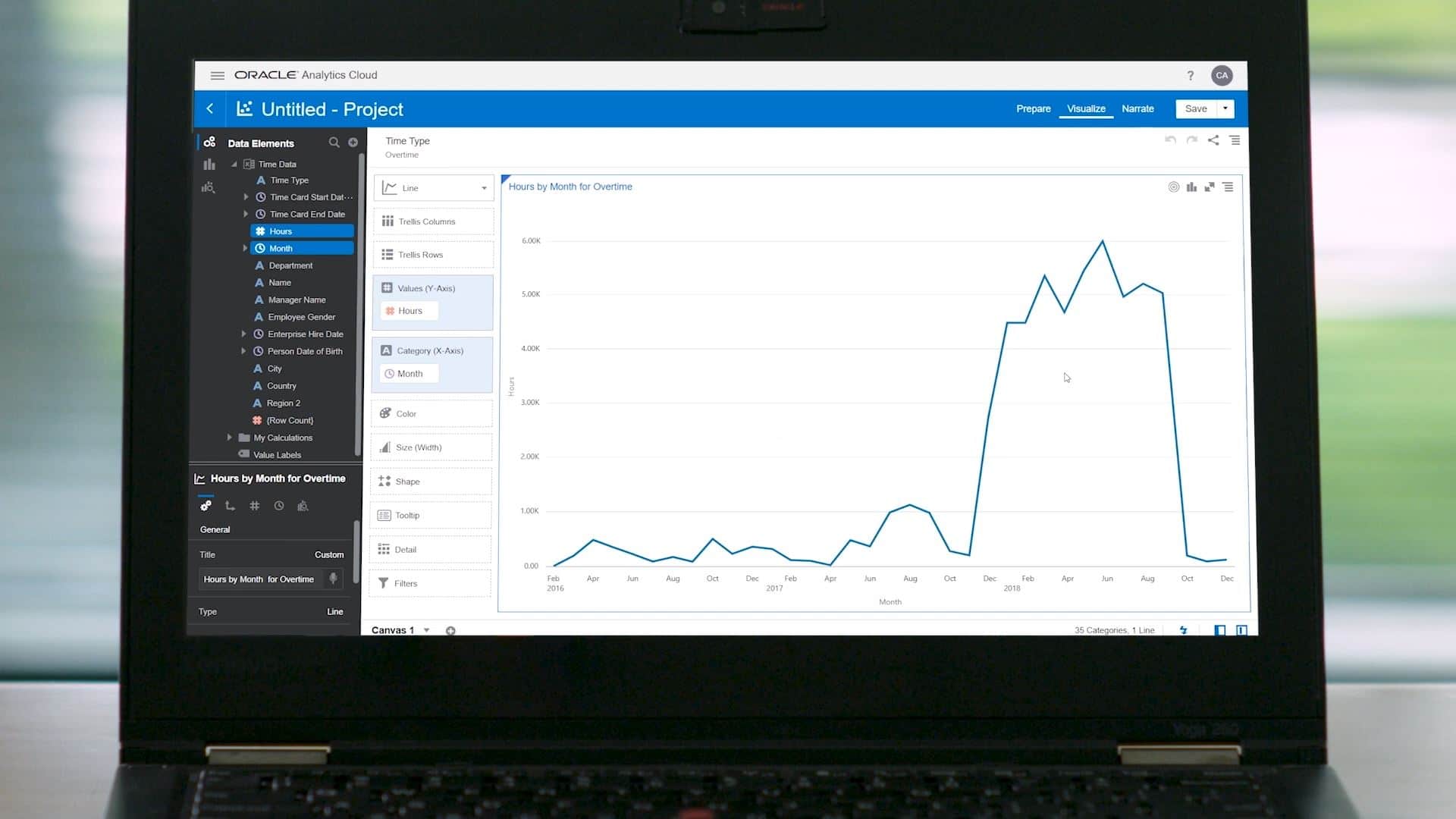This screenshot has width=1456, height=819.
Task: Click the title text input field
Action: coord(259,579)
